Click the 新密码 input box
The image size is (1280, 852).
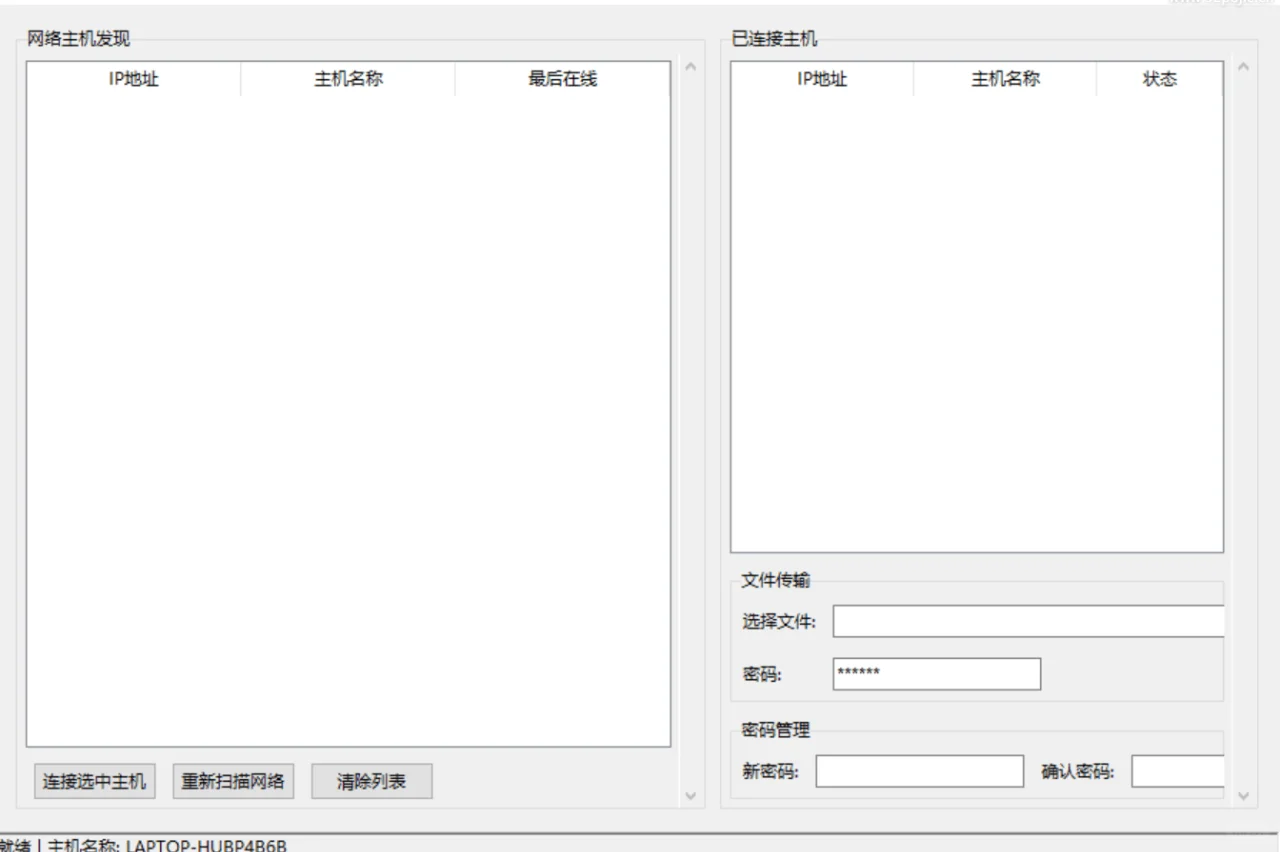919,771
